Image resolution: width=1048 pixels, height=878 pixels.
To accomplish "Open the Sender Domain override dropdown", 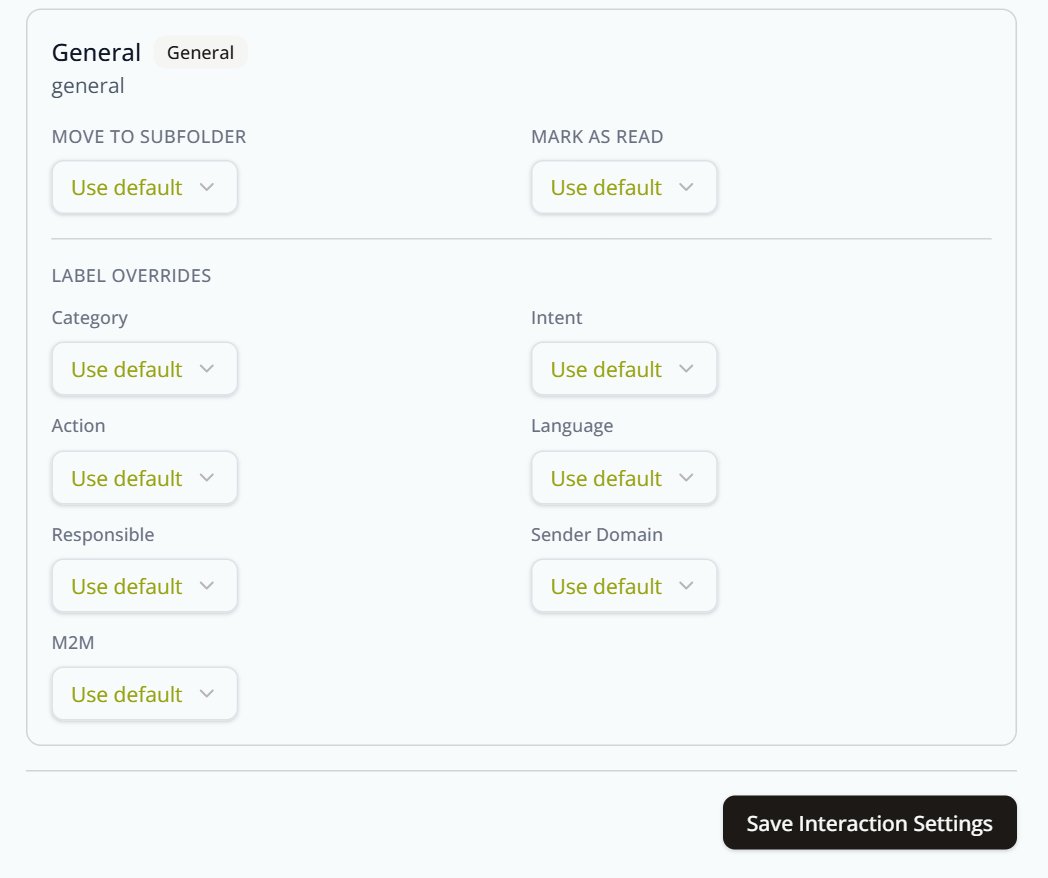I will point(624,586).
